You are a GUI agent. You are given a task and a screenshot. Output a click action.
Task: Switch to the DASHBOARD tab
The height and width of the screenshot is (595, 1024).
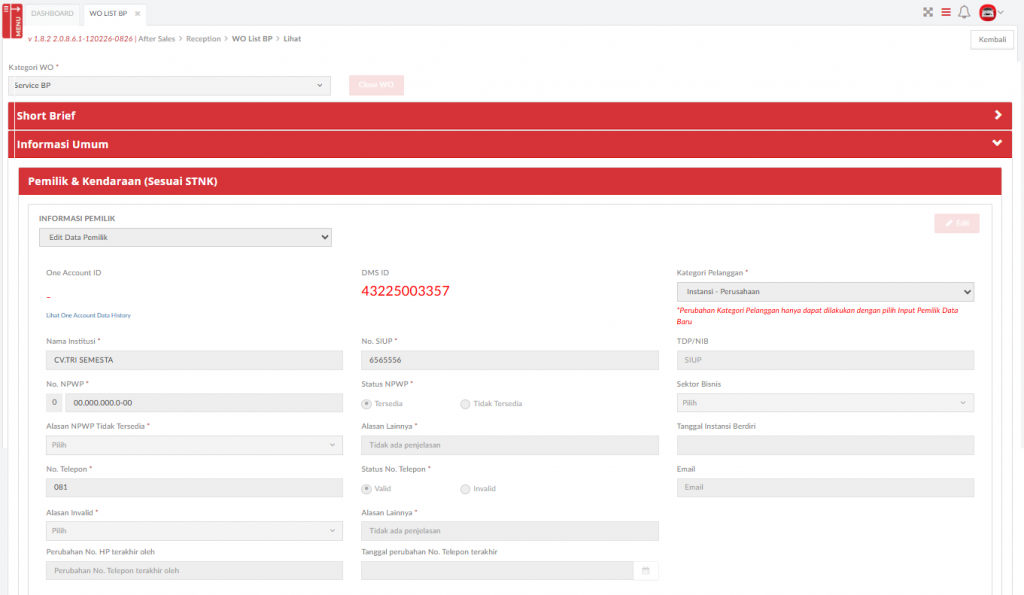pos(52,14)
